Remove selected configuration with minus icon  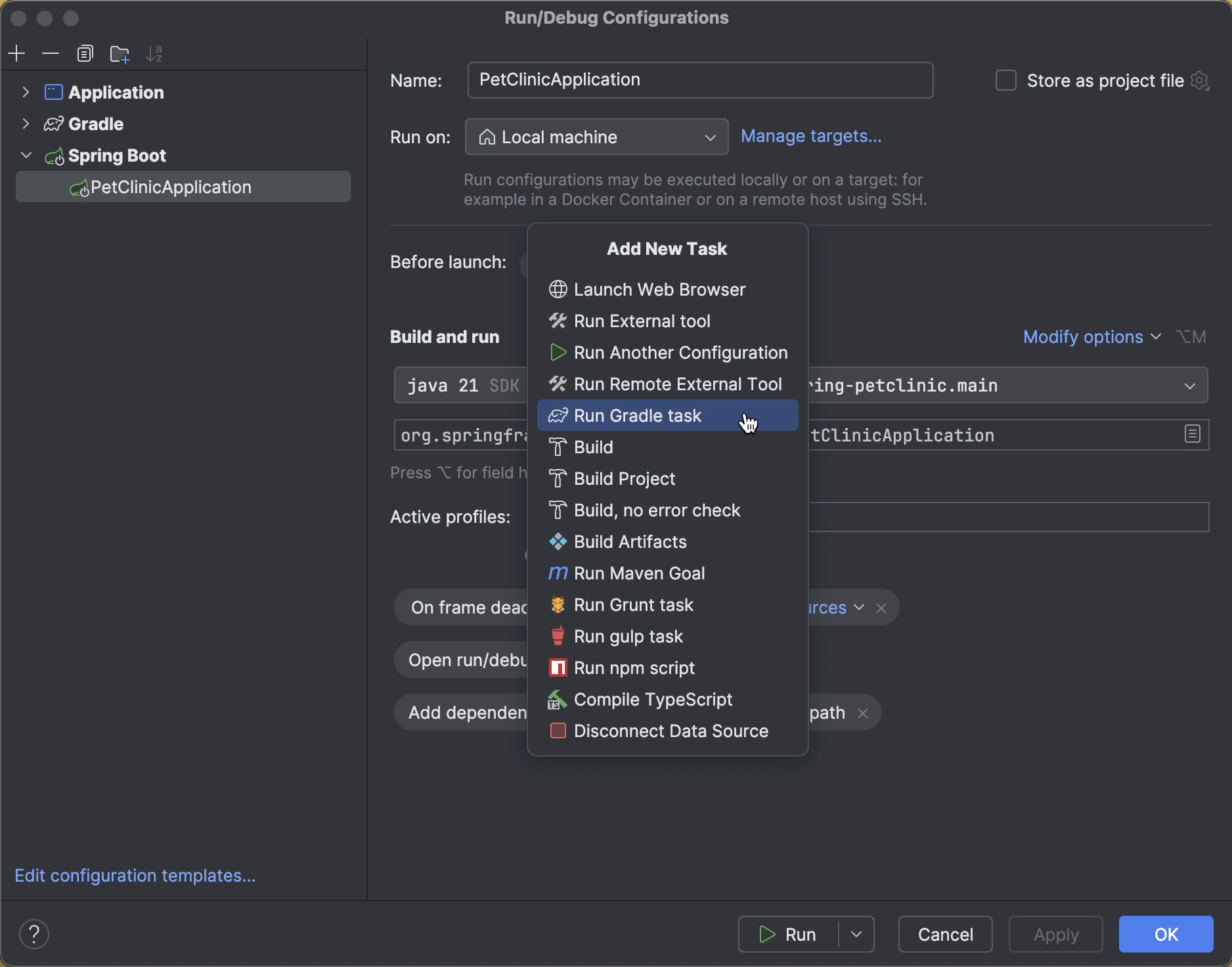coord(51,53)
